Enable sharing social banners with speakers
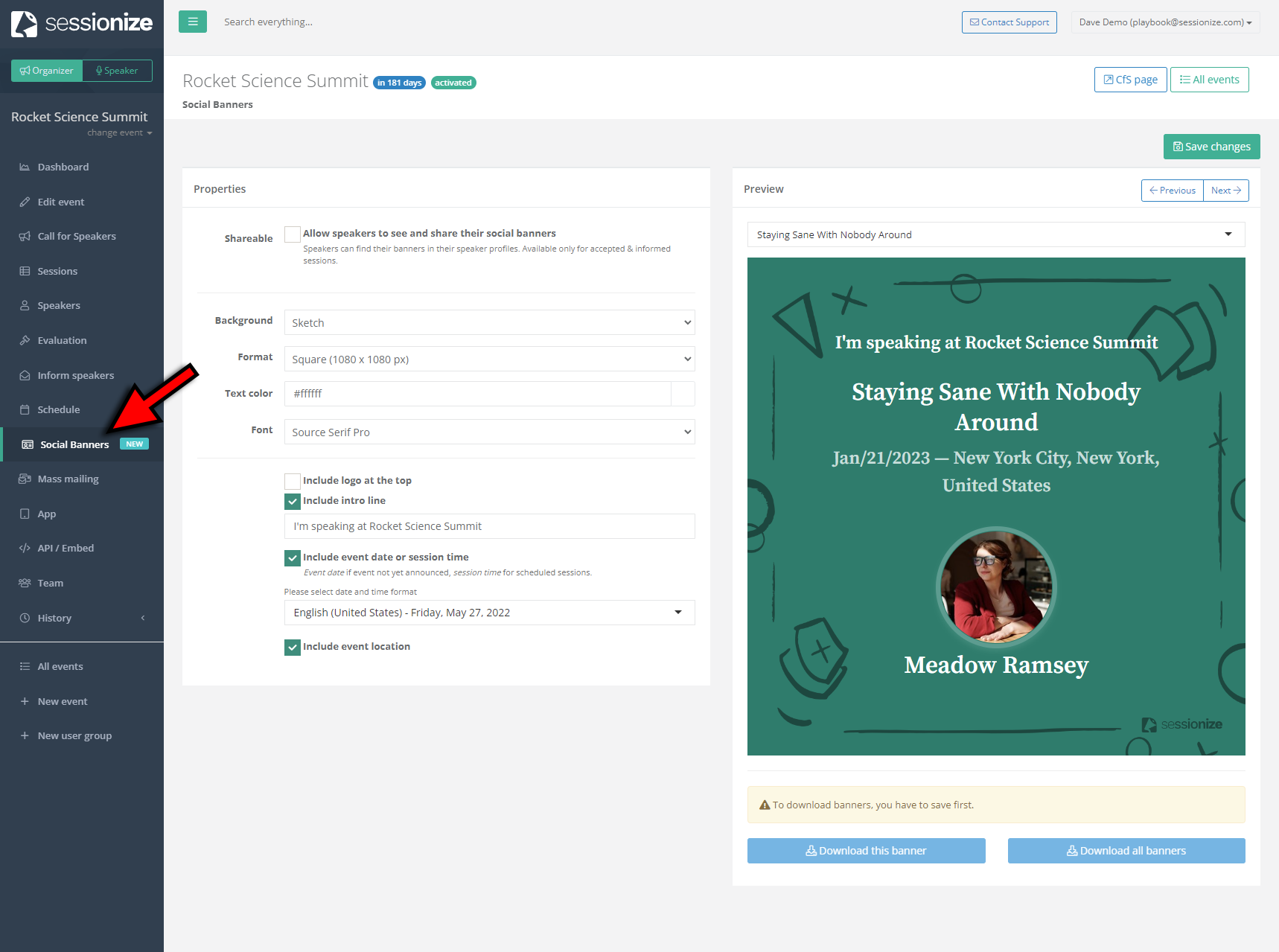This screenshot has height=952, width=1279. click(x=293, y=234)
